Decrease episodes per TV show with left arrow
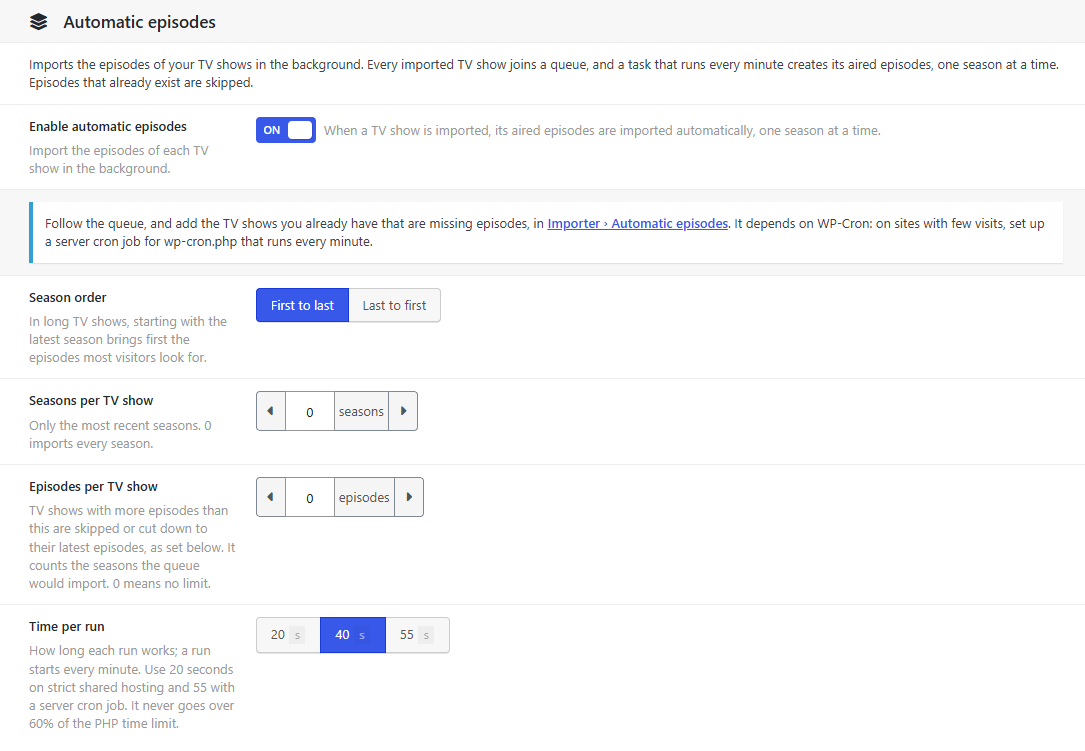1085x751 pixels. coord(271,497)
